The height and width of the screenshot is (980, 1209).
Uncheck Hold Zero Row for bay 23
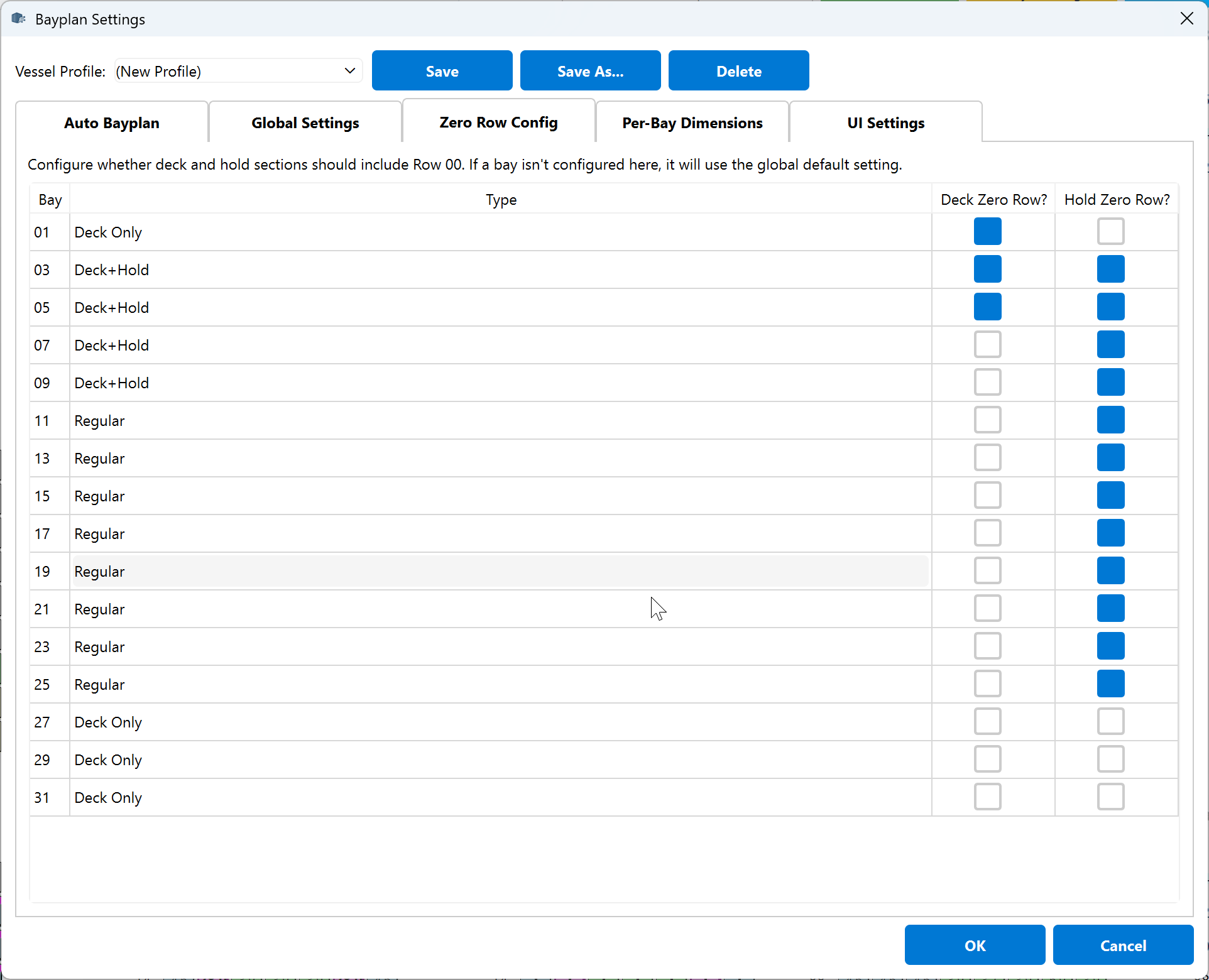pyautogui.click(x=1110, y=646)
